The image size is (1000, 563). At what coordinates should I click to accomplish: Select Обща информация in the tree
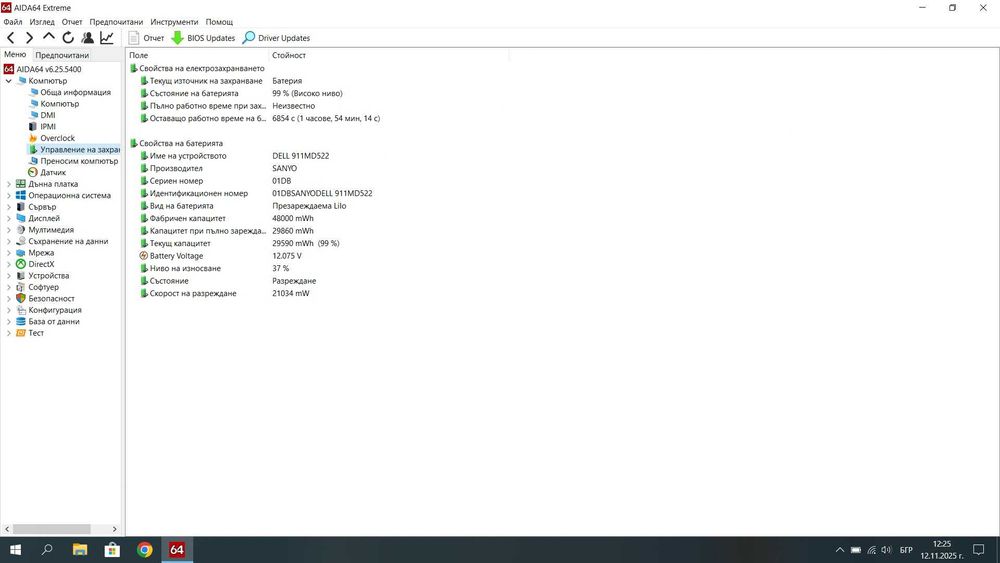(75, 92)
